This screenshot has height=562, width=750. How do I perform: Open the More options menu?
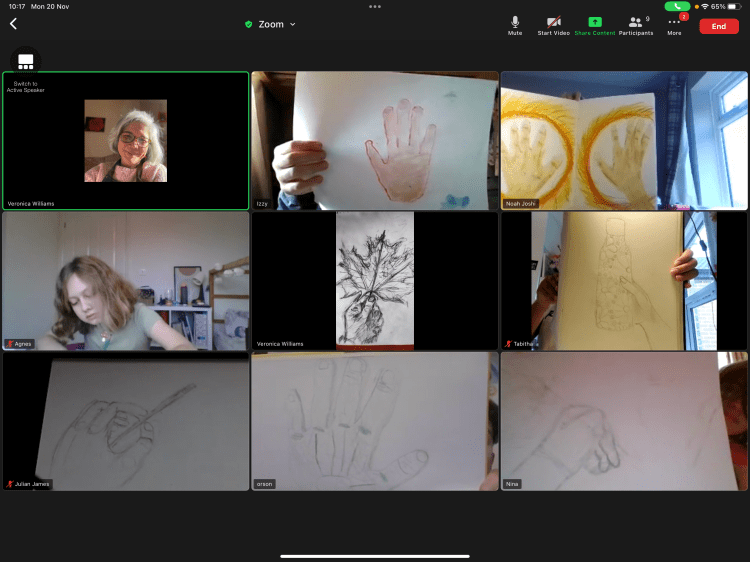tap(675, 24)
